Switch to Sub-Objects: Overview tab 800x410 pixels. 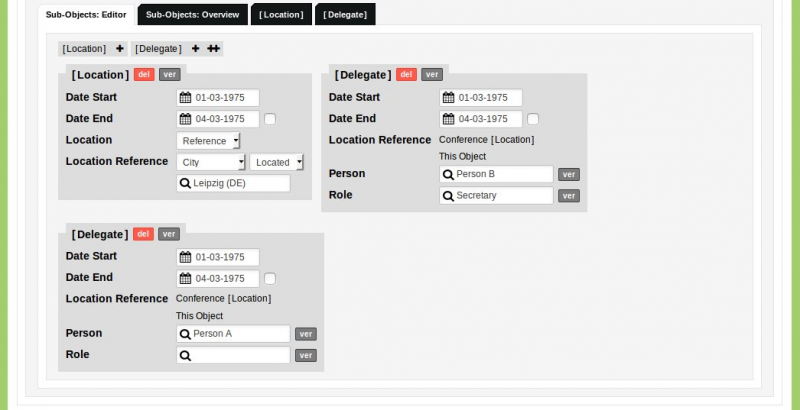click(x=192, y=15)
